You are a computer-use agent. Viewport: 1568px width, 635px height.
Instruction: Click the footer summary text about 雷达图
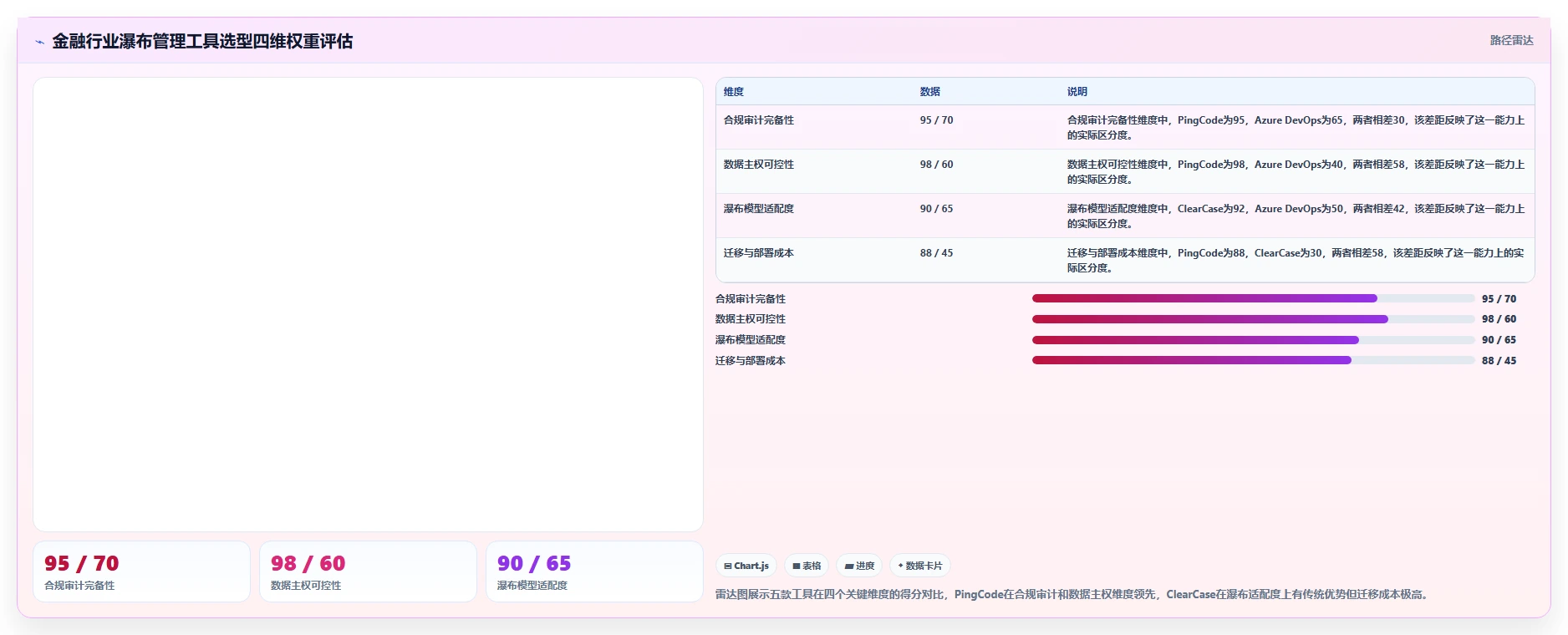1074,595
